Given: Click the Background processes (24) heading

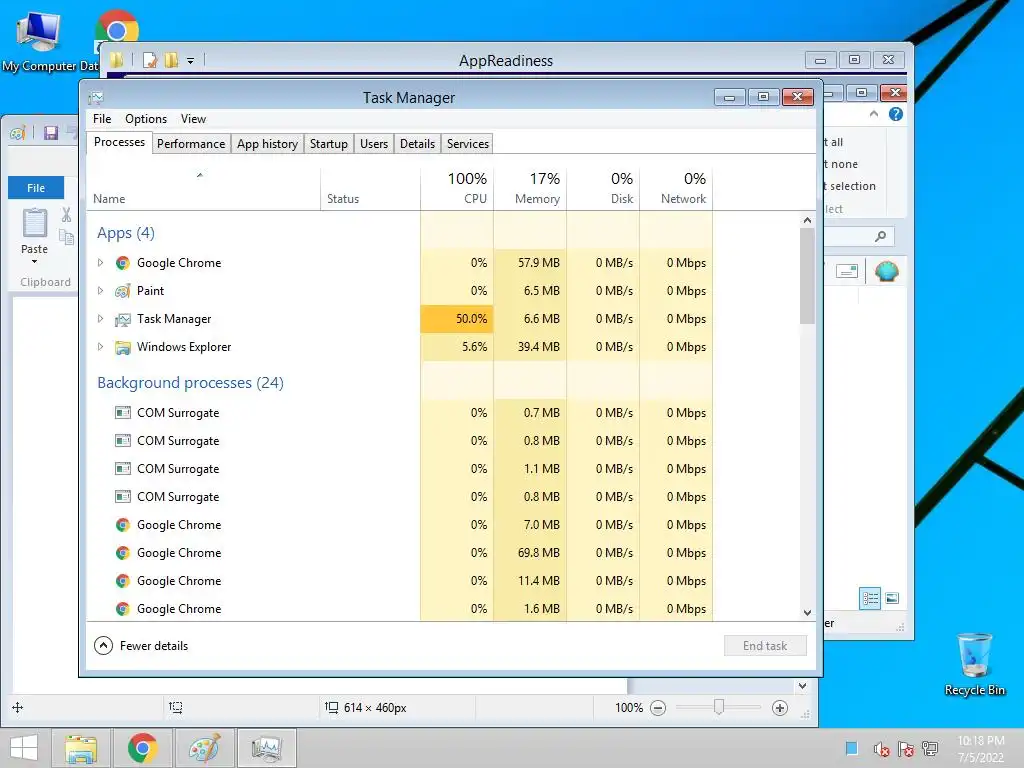Looking at the screenshot, I should [x=191, y=383].
